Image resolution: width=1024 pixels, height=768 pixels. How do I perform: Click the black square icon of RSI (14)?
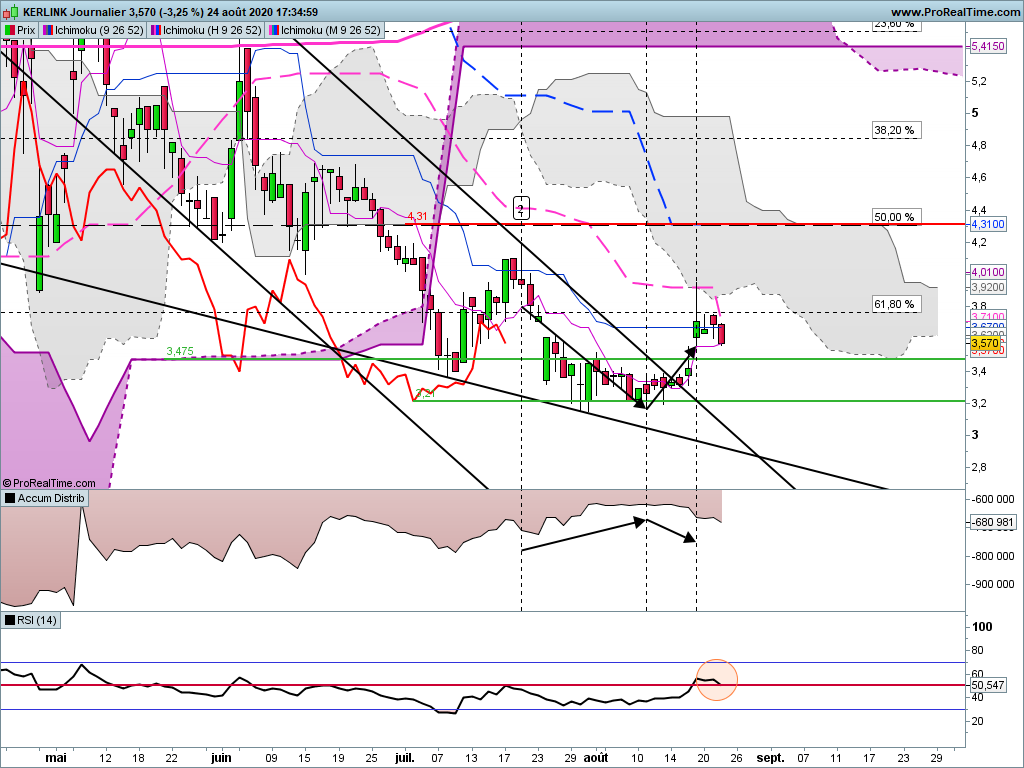pyautogui.click(x=10, y=620)
